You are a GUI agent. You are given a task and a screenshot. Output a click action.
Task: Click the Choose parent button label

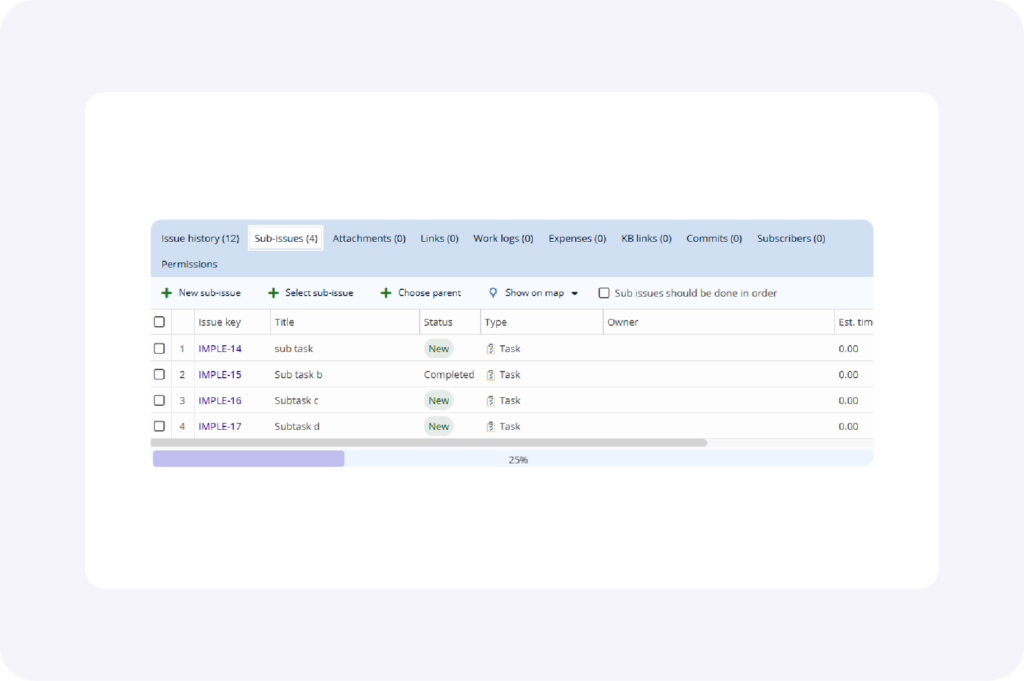(x=430, y=293)
